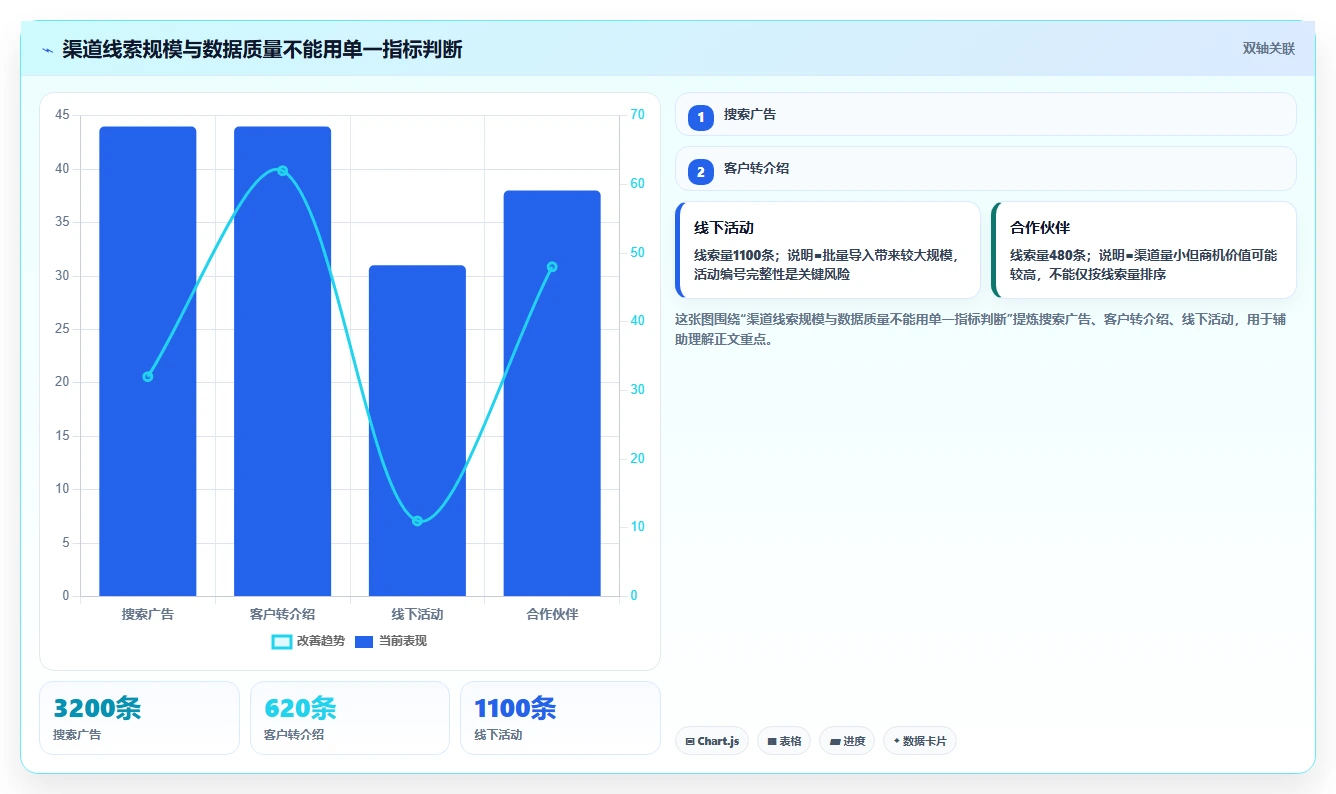Open the 线下活动 detail card

pyautogui.click(x=828, y=250)
